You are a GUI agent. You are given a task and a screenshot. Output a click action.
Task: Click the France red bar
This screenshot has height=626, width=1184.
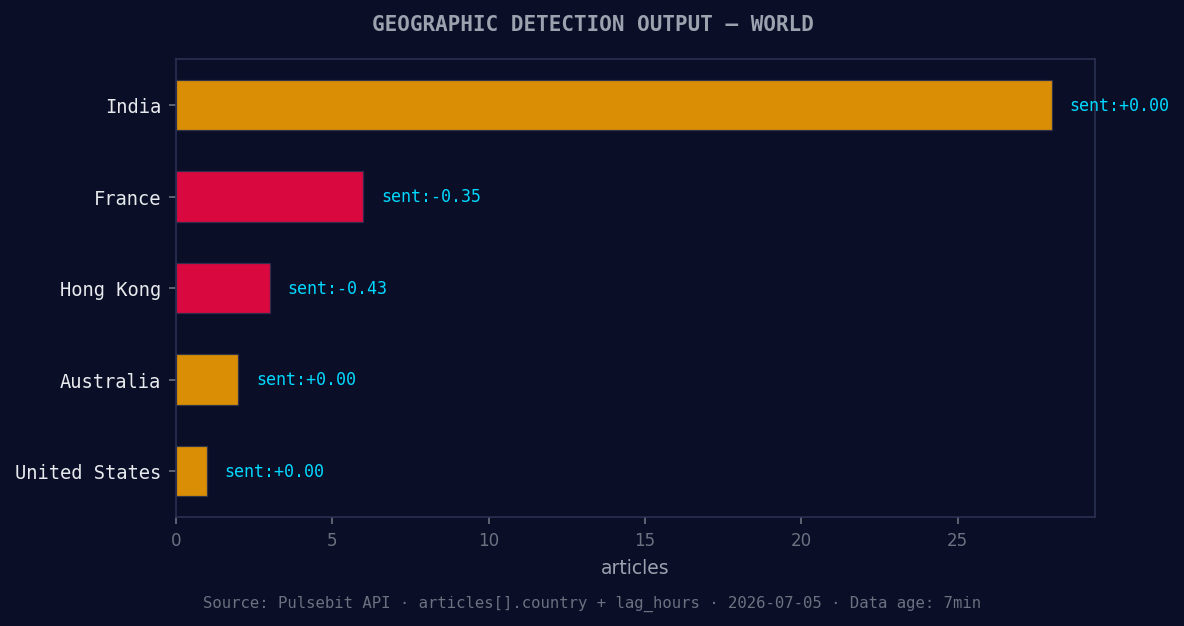(270, 196)
